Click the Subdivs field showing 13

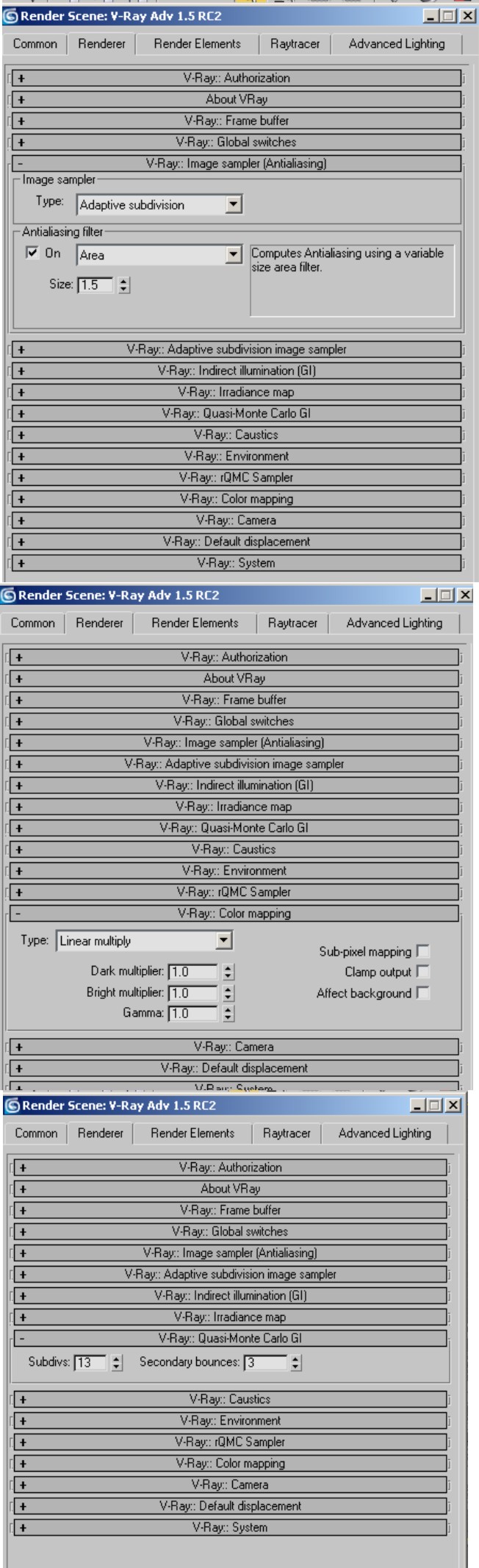(90, 1362)
